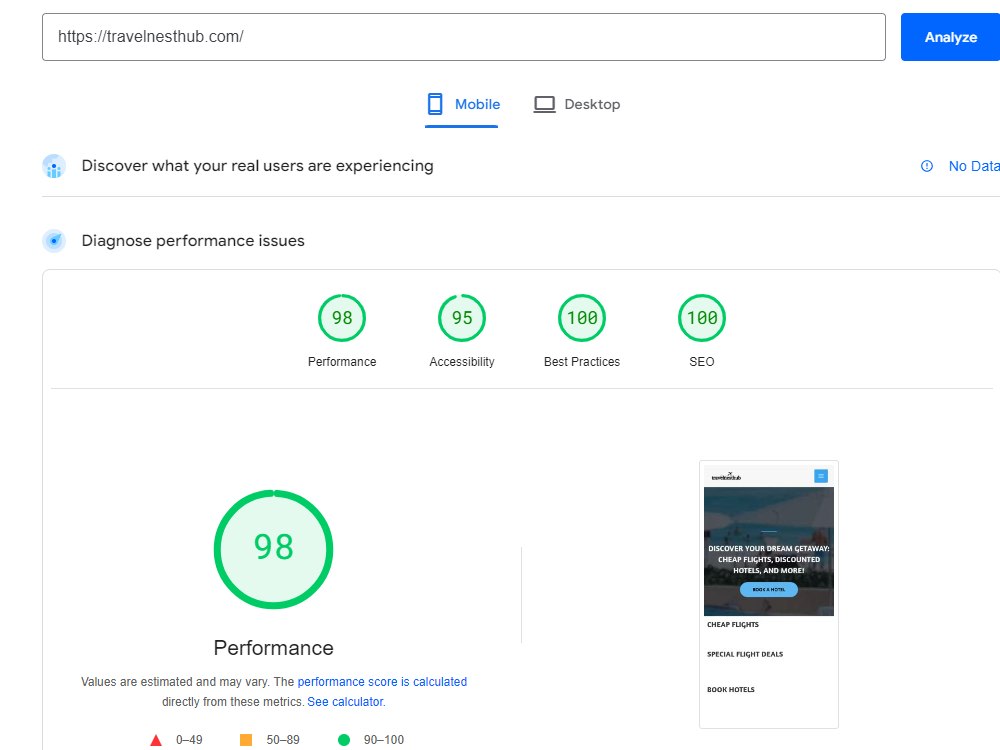Screen dimensions: 1000x750
Task: Click the large Performance heading text
Action: tap(274, 648)
